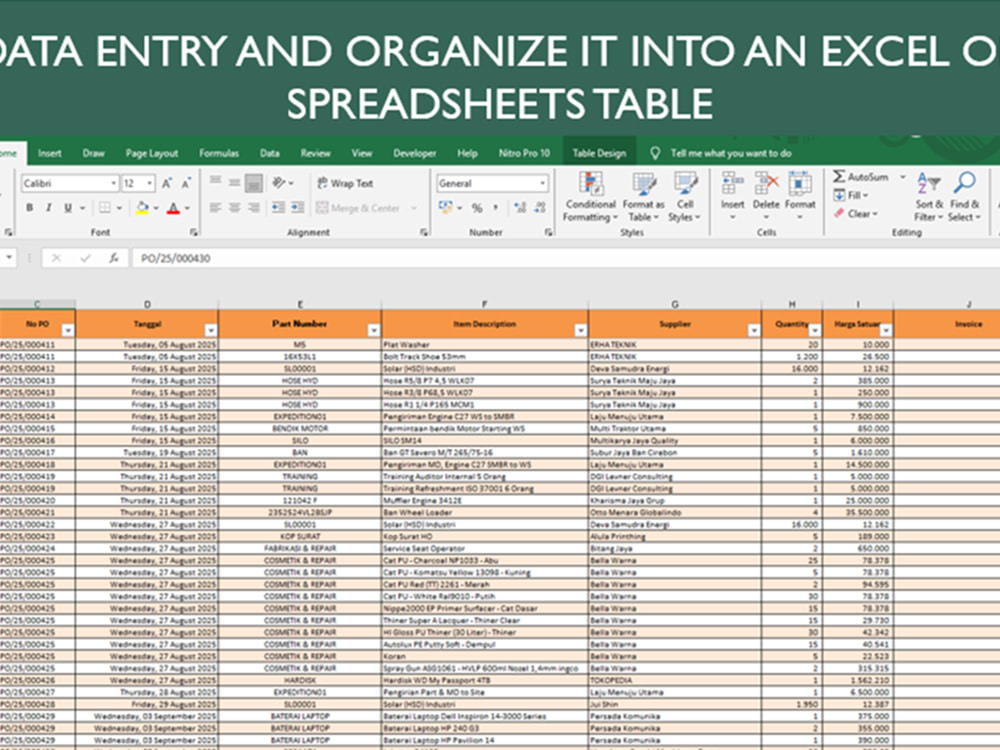The width and height of the screenshot is (1000, 750).
Task: Select cell TOKOPEDIA supplier
Action: click(x=675, y=680)
